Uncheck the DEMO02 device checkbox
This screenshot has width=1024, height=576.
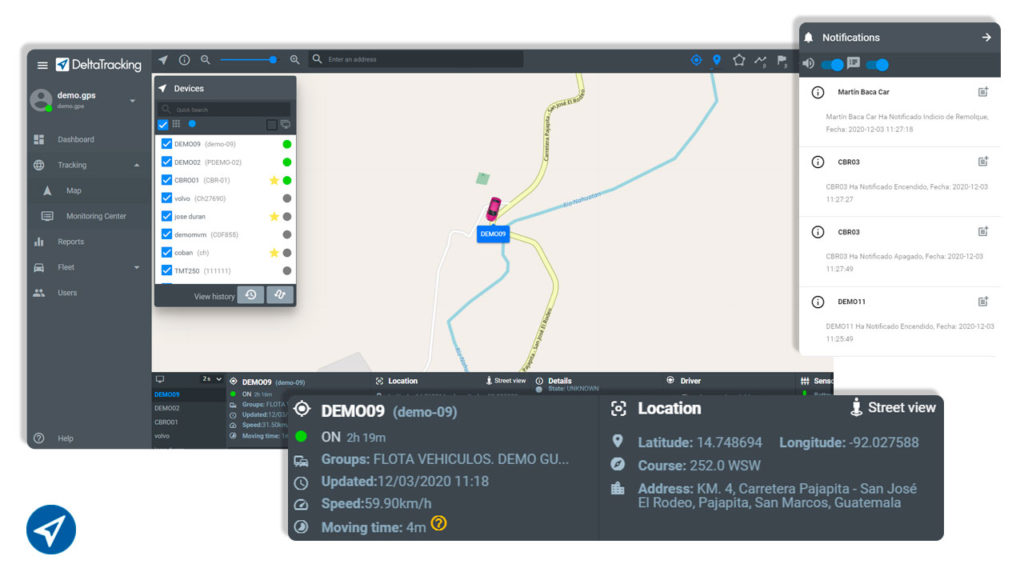167,162
